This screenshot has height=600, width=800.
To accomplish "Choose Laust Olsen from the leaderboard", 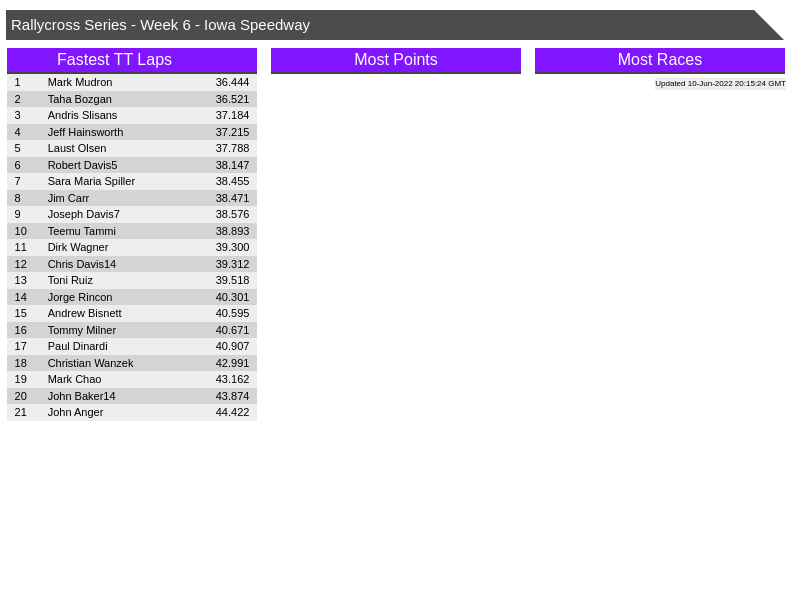I will 77,148.
